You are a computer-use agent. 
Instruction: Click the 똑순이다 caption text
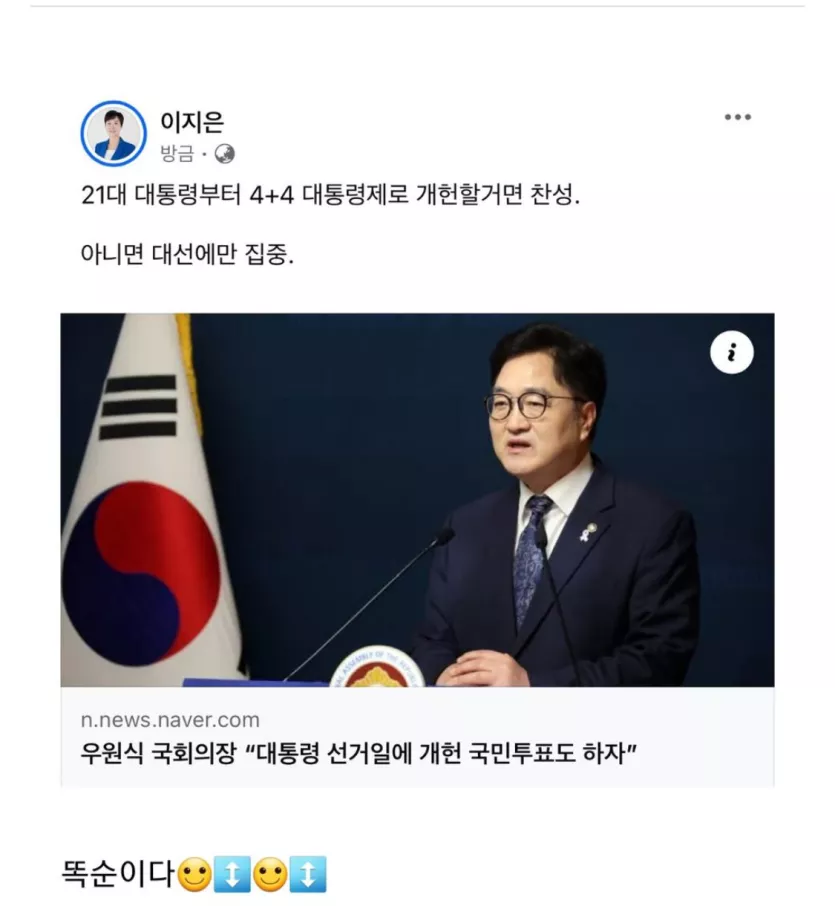(x=117, y=875)
